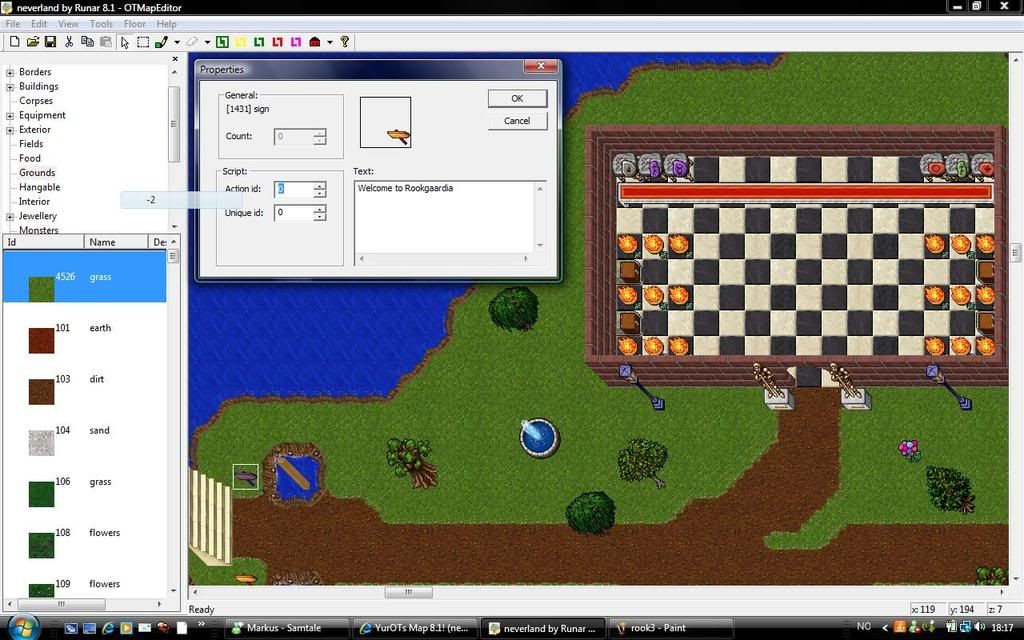Image resolution: width=1024 pixels, height=640 pixels.
Task: Decrease Unique id with spinner down arrow
Action: pos(319,217)
